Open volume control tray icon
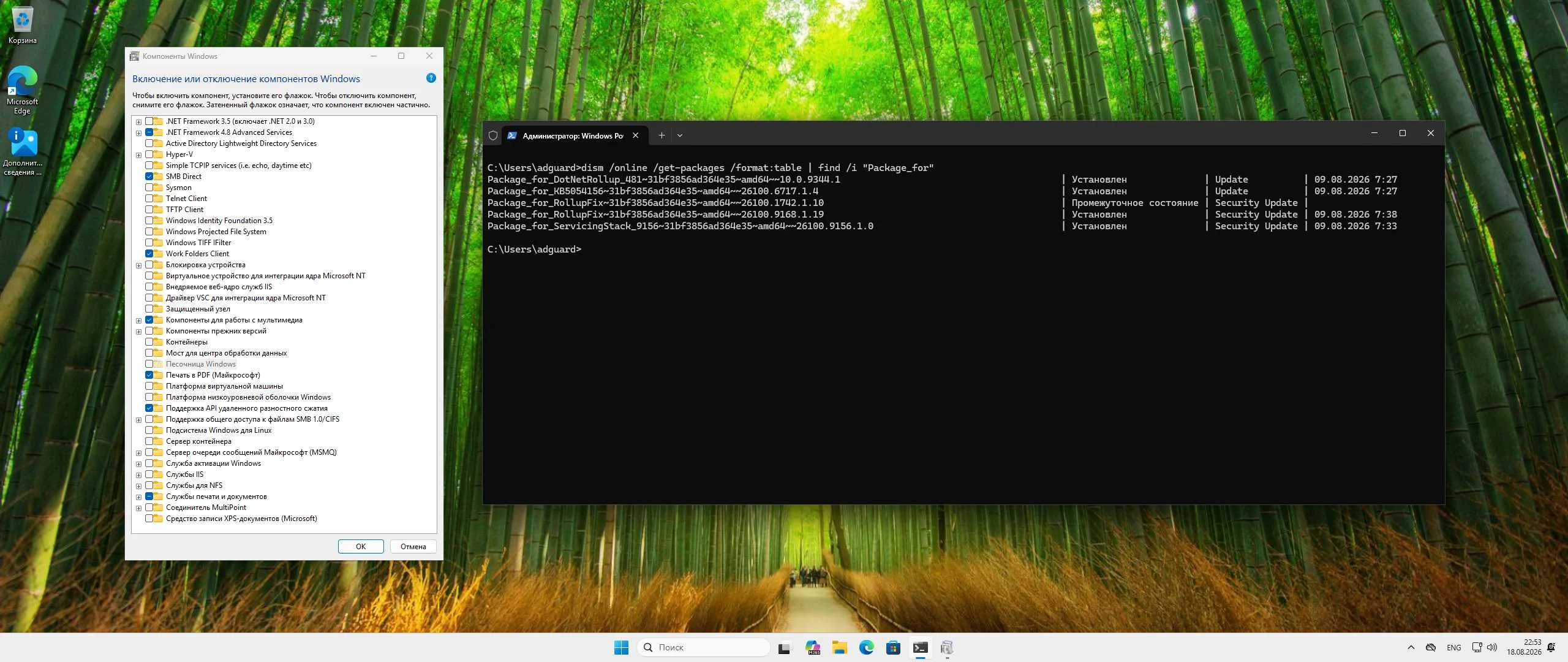This screenshot has width=1568, height=662. click(x=1492, y=647)
